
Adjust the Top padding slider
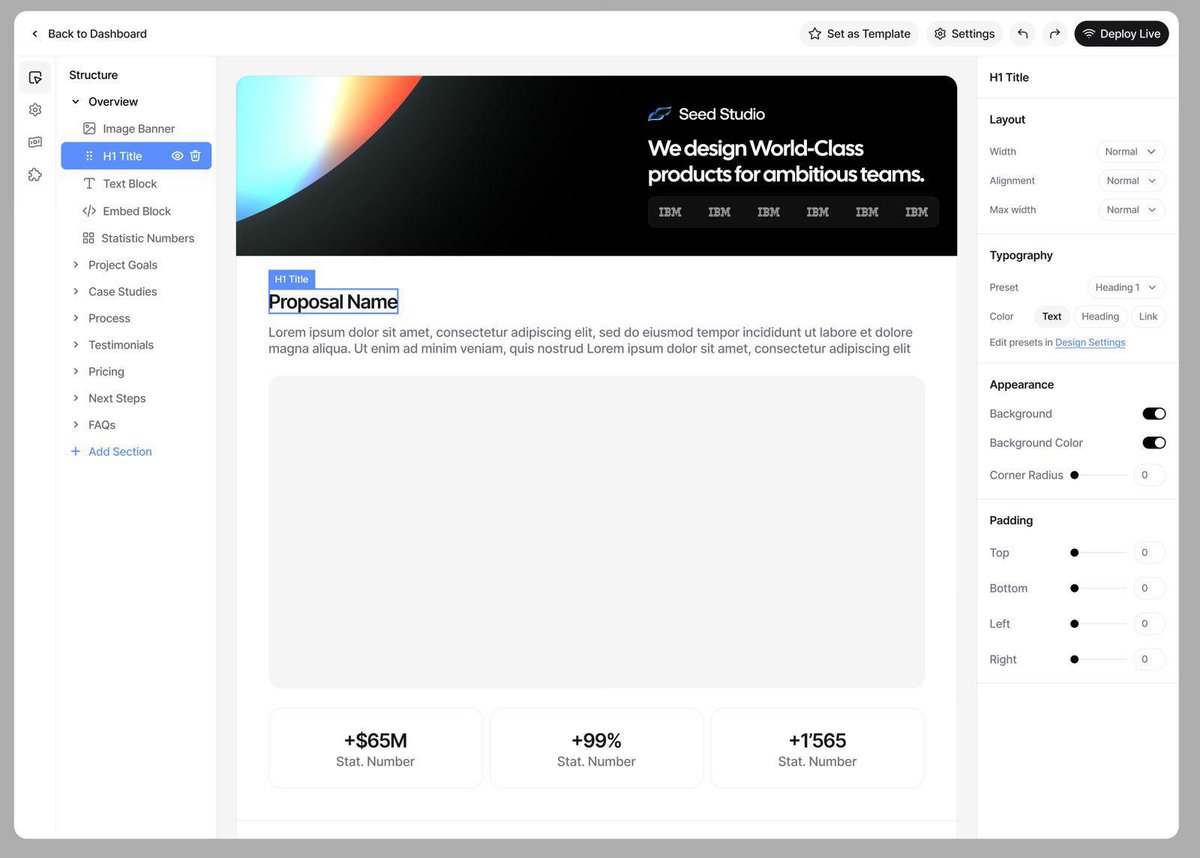pos(1098,553)
